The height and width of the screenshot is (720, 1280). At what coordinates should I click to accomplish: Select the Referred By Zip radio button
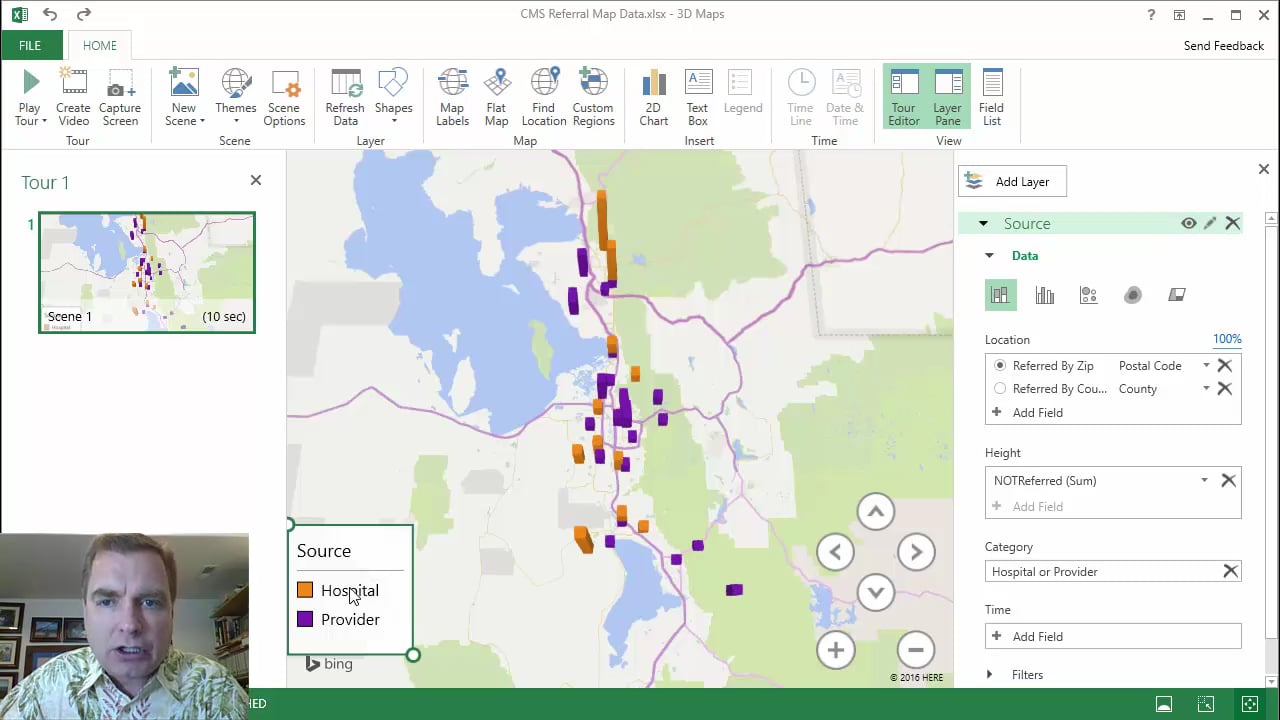1000,366
